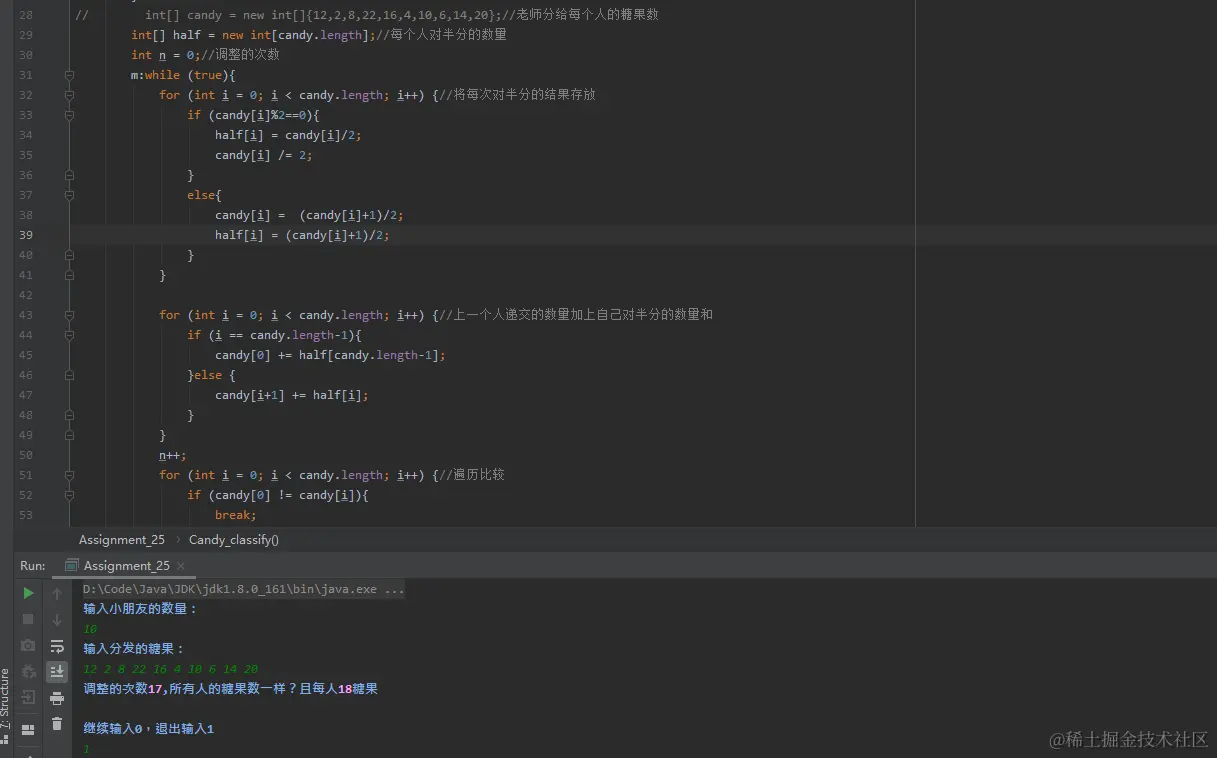
Task: Select the Assignment_25 run tab
Action: point(125,565)
